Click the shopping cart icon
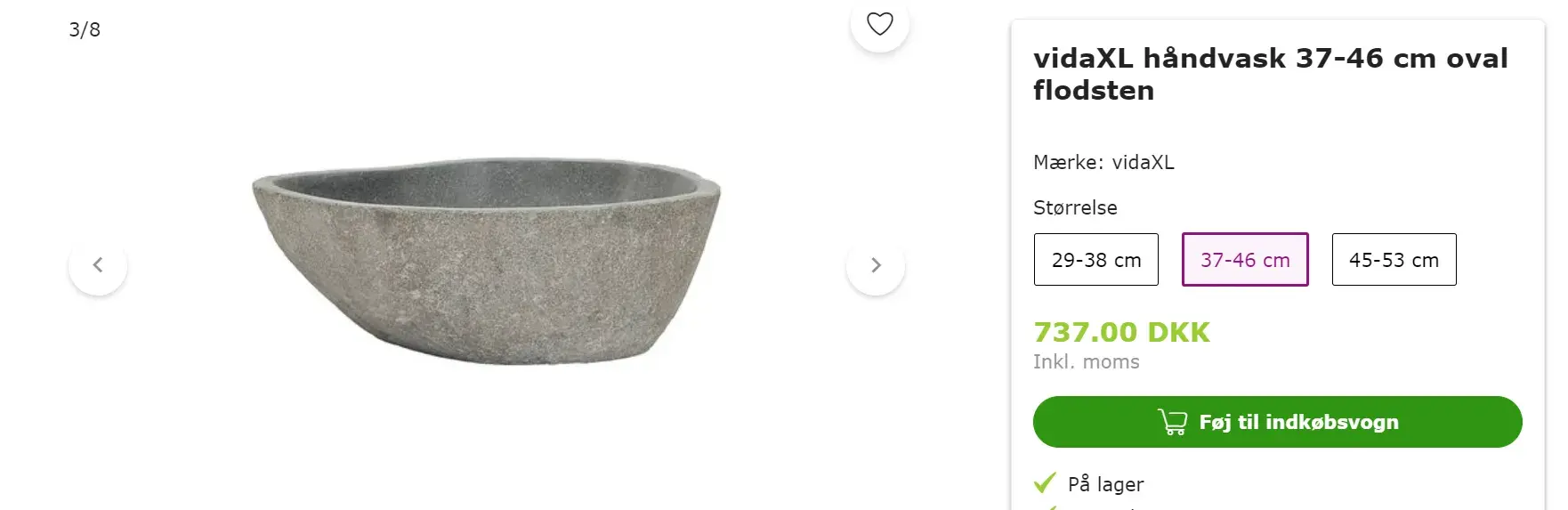The height and width of the screenshot is (510, 1568). point(1172,422)
